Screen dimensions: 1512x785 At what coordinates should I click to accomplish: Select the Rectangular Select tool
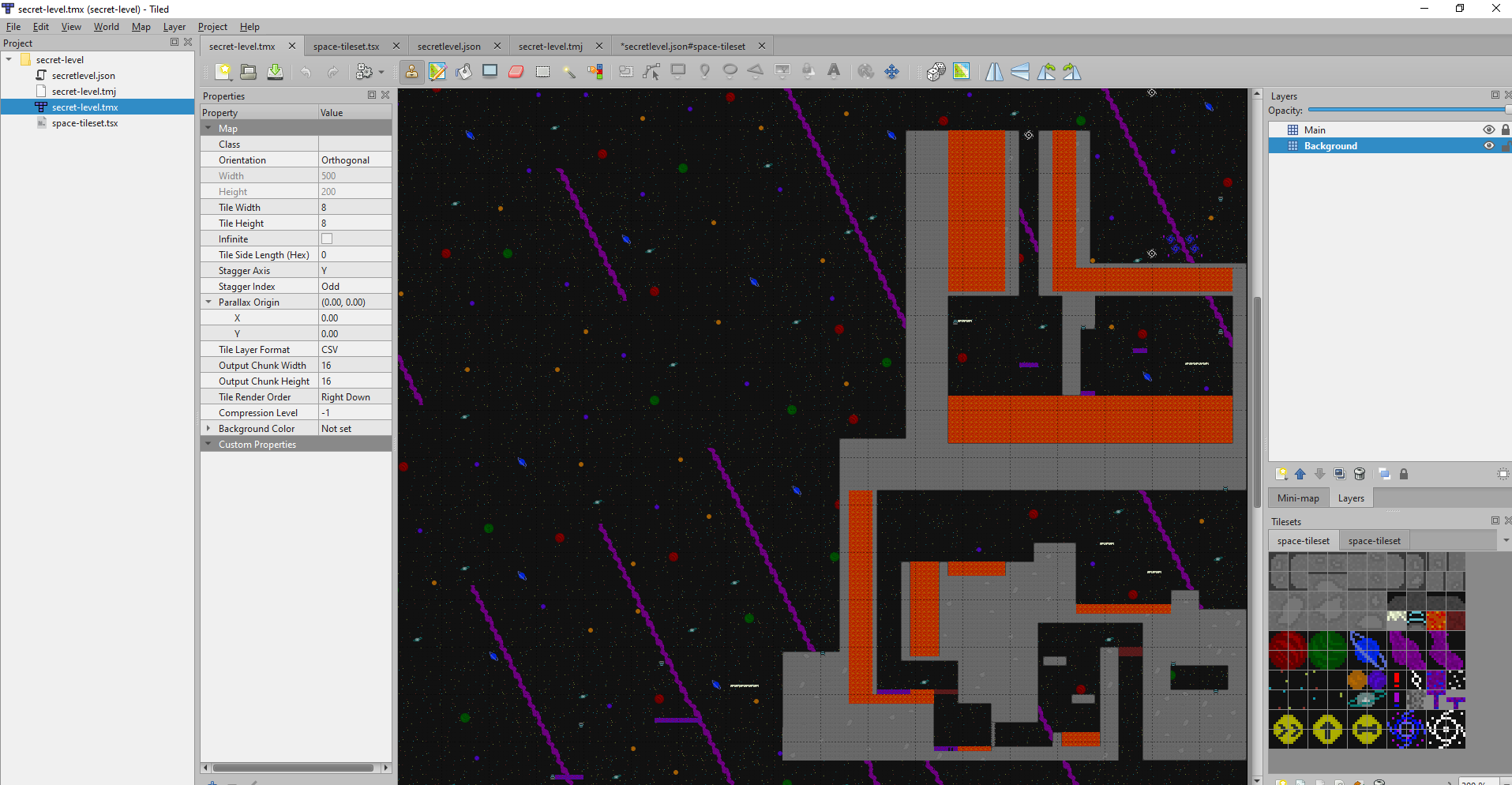pos(542,72)
